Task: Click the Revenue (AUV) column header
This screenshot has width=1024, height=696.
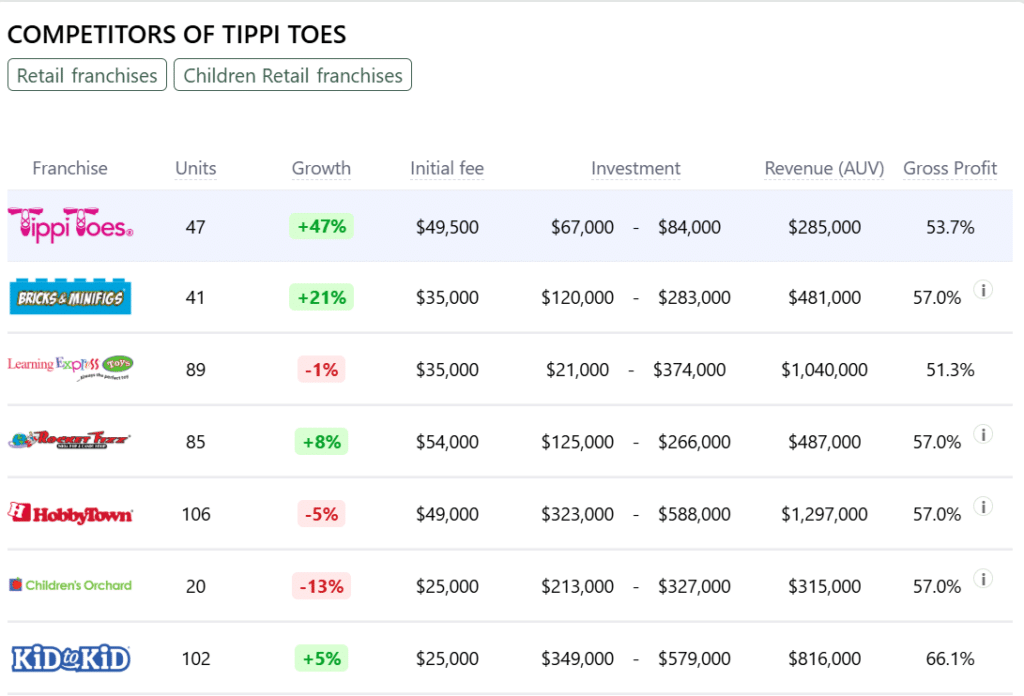Action: coord(824,168)
